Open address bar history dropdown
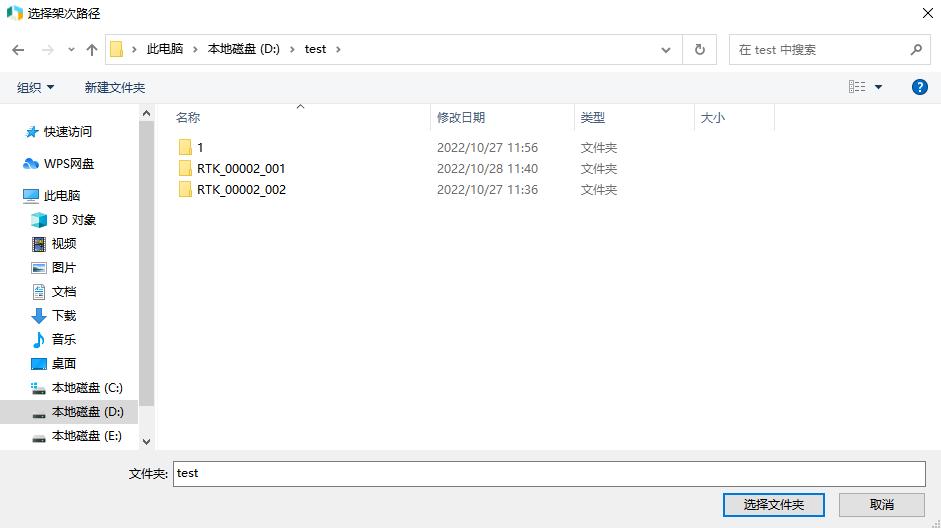Screen dimensions: 941x528 click(666, 50)
